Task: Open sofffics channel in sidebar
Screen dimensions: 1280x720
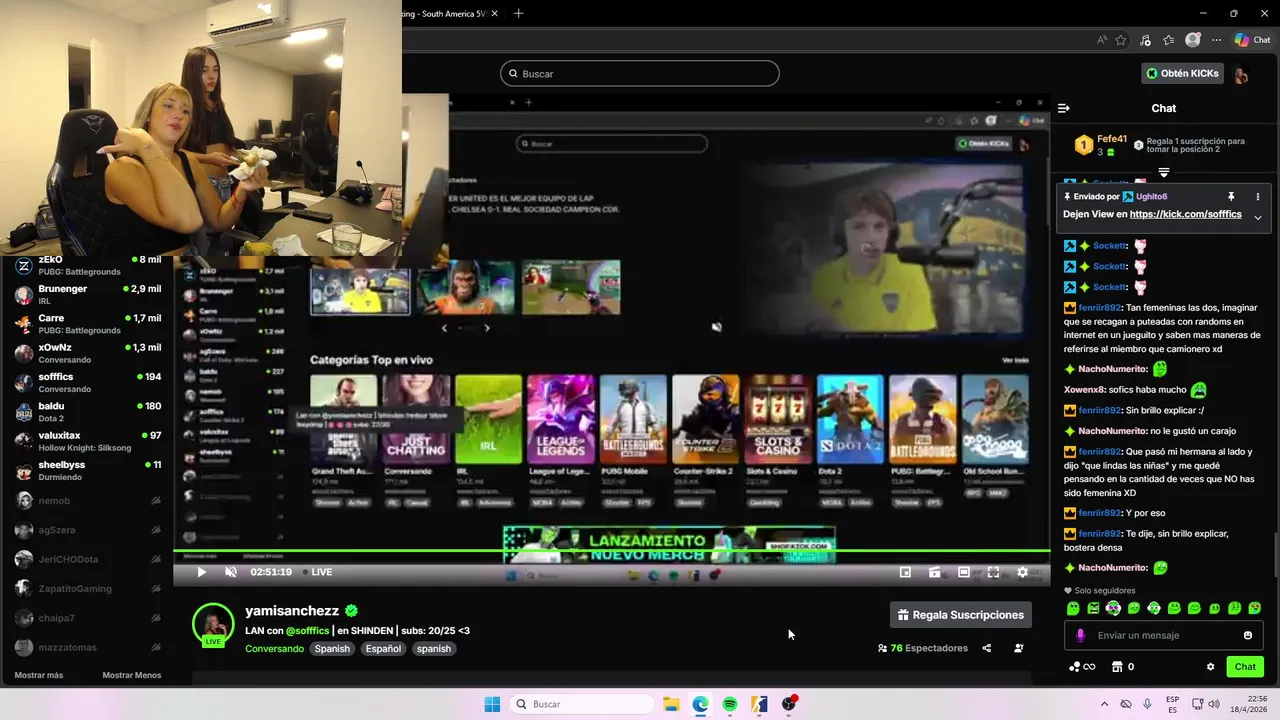Action: pyautogui.click(x=88, y=383)
